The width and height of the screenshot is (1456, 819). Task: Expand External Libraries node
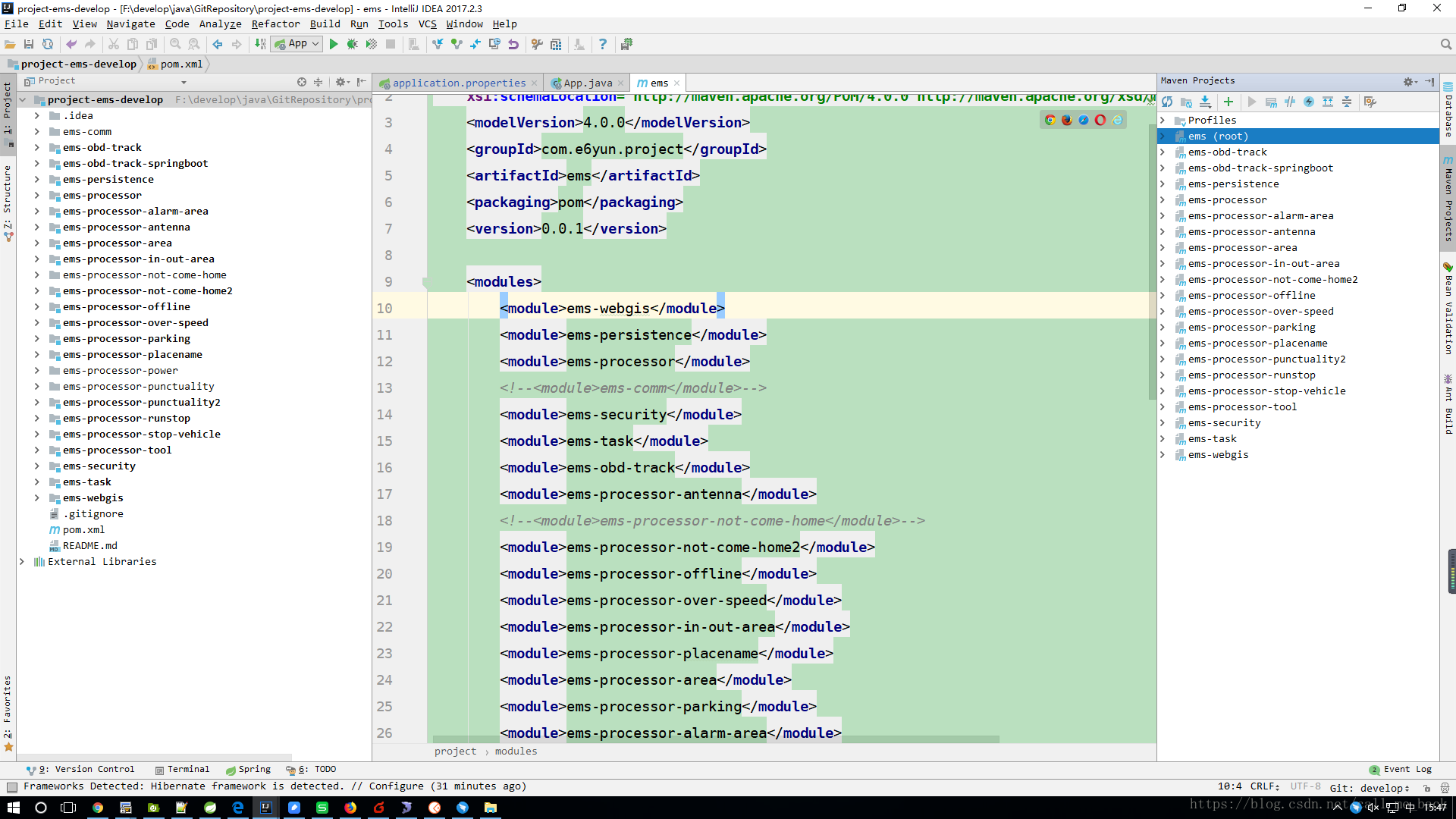tap(22, 561)
